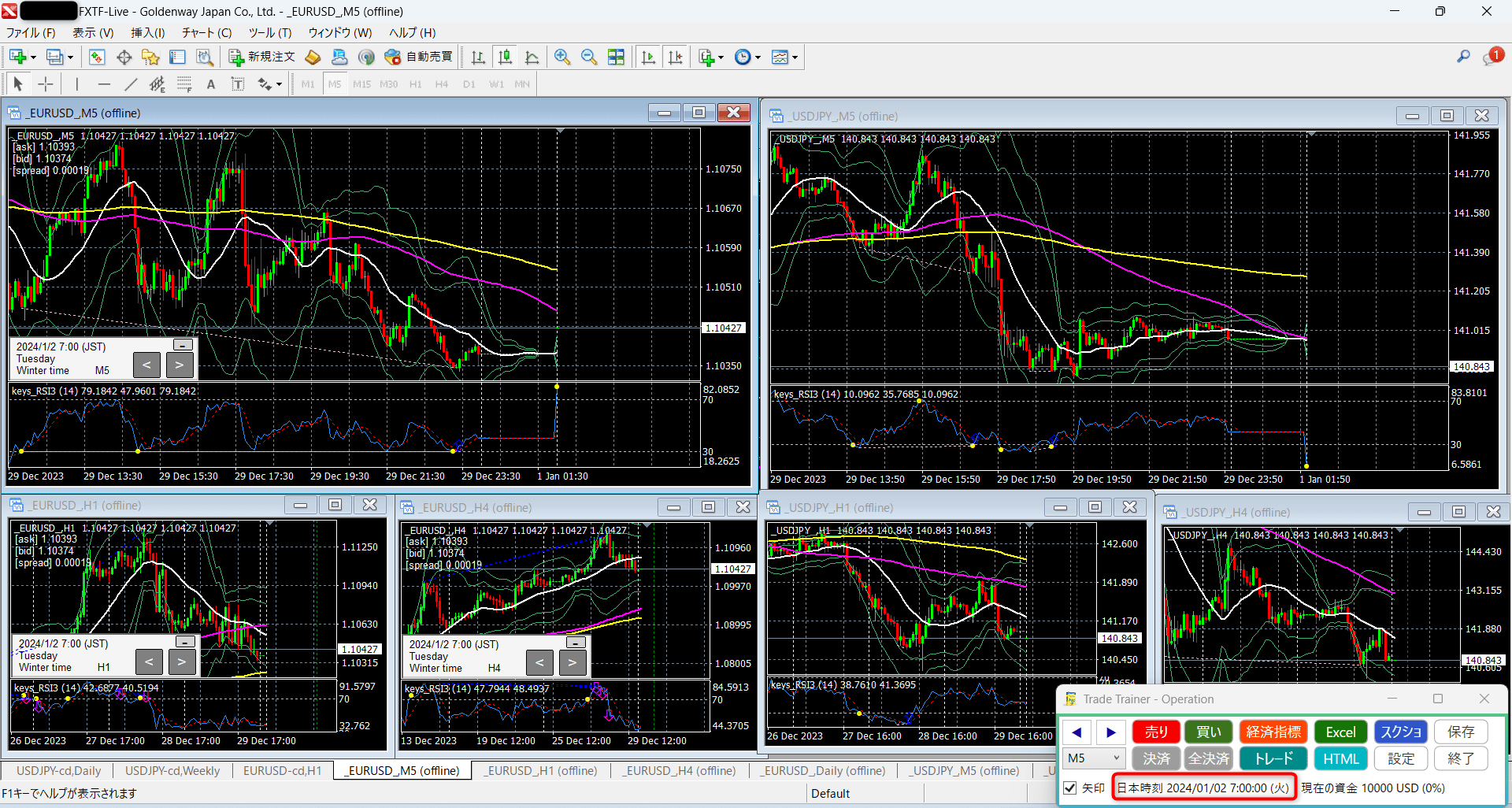Select the trendline drawing tool
This screenshot has height=808, width=1512.
tap(131, 83)
